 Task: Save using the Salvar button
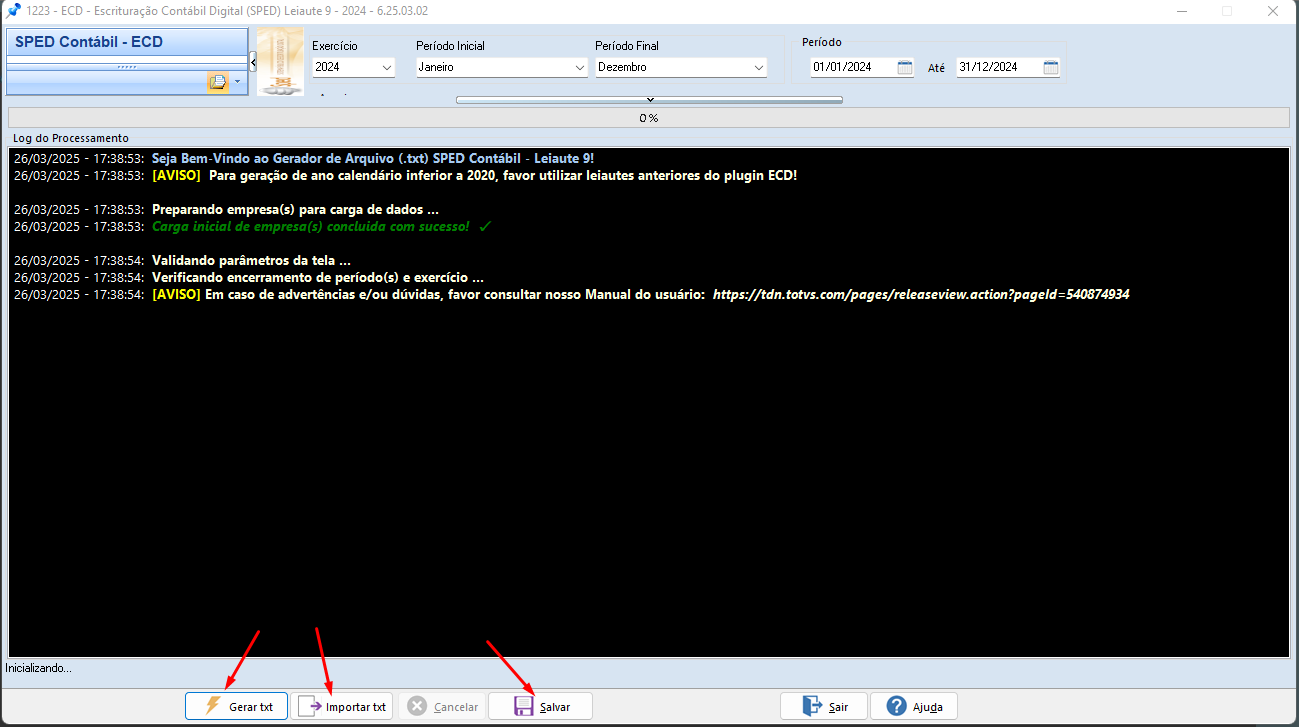tap(540, 706)
